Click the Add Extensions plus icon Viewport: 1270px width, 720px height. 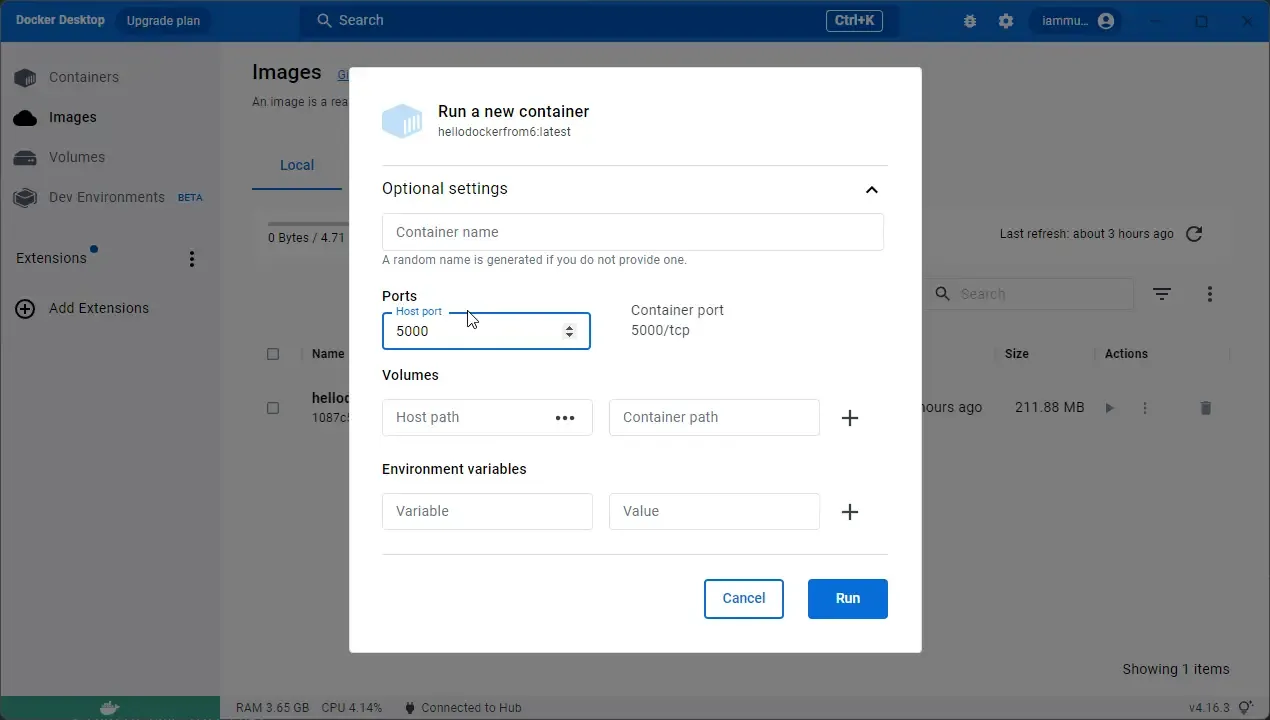(x=25, y=308)
